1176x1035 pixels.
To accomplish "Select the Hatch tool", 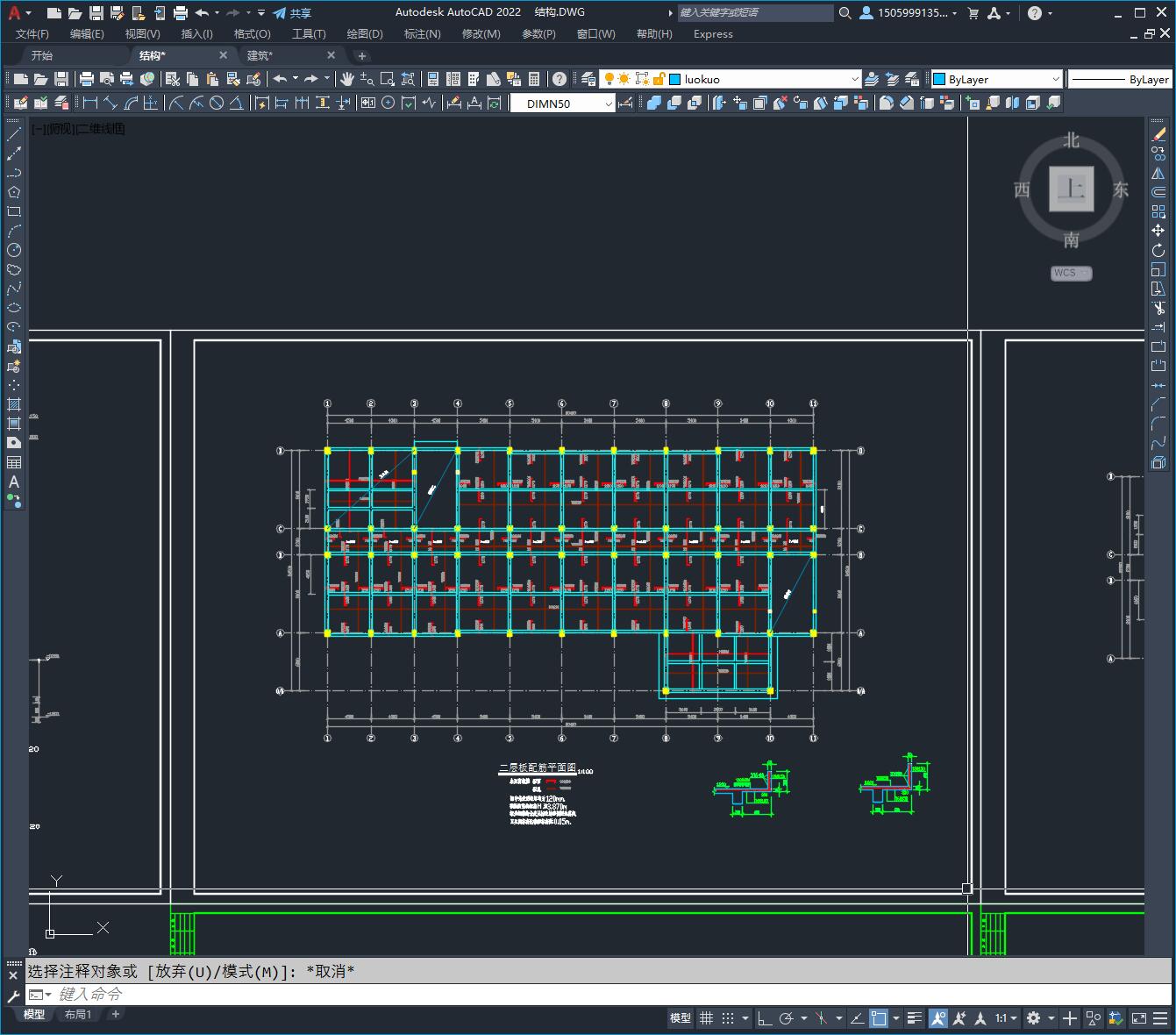I will click(x=14, y=404).
